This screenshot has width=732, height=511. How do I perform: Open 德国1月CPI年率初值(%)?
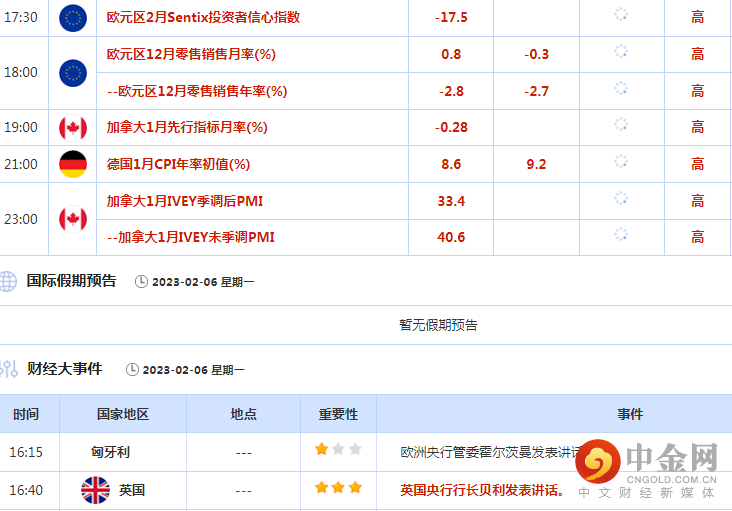point(178,164)
